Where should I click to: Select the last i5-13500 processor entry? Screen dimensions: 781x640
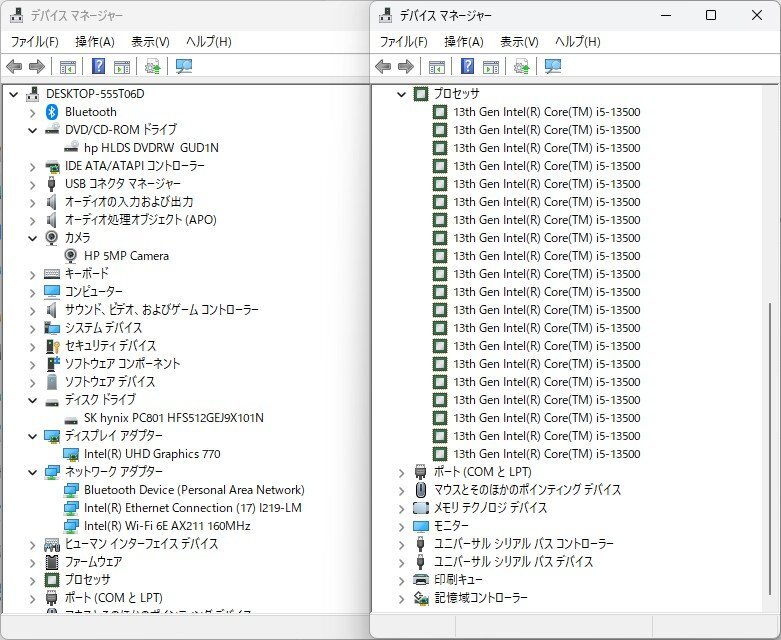click(546, 454)
